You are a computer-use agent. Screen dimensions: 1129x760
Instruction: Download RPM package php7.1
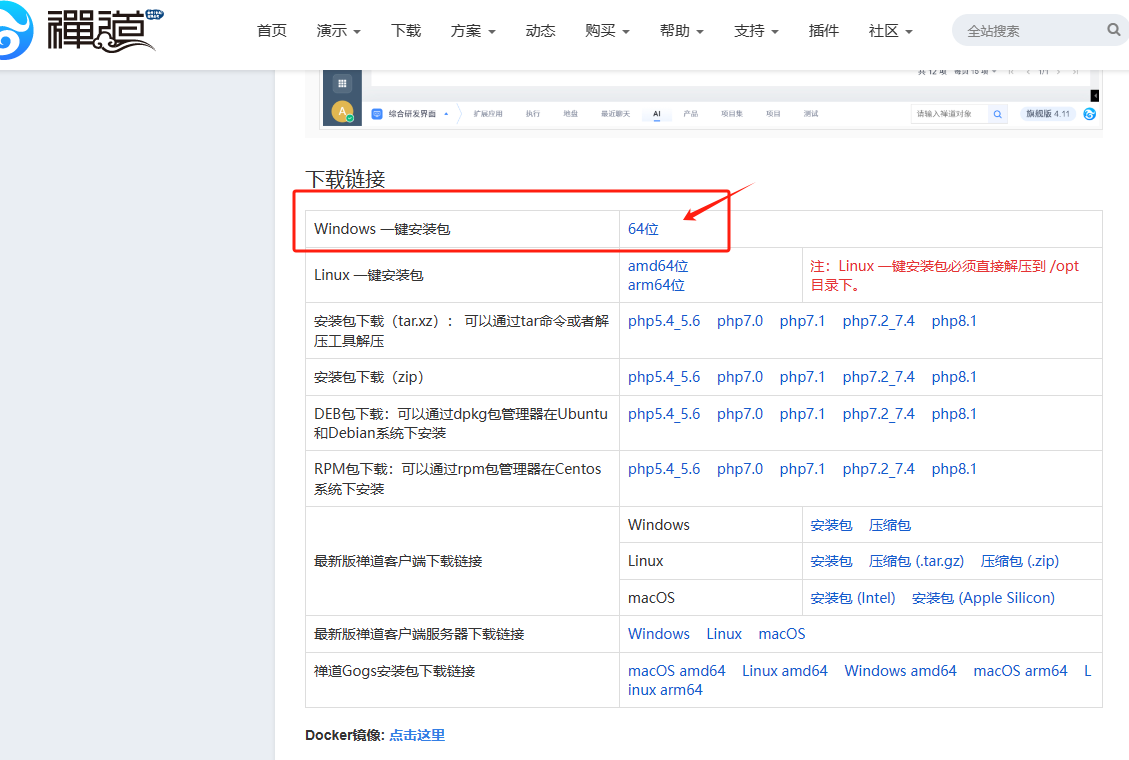click(802, 469)
